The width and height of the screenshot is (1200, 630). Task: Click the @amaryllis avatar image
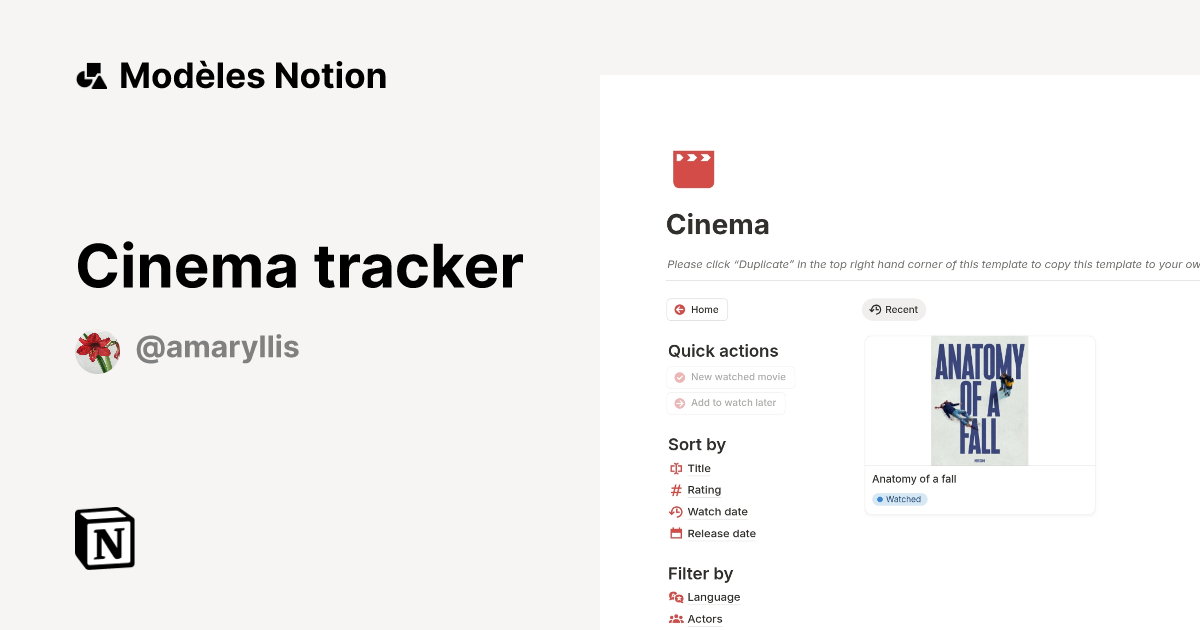tap(97, 351)
